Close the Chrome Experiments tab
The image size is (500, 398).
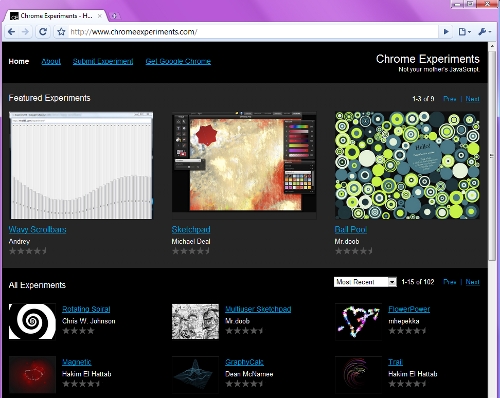click(100, 16)
